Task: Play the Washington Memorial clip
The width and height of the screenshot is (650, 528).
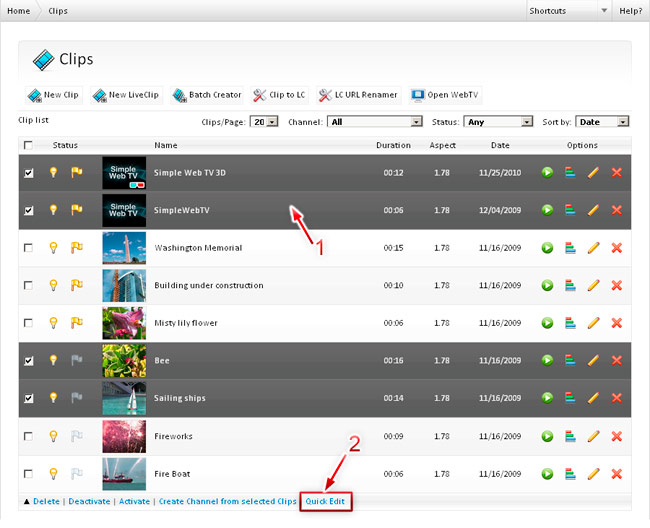Action: (547, 248)
